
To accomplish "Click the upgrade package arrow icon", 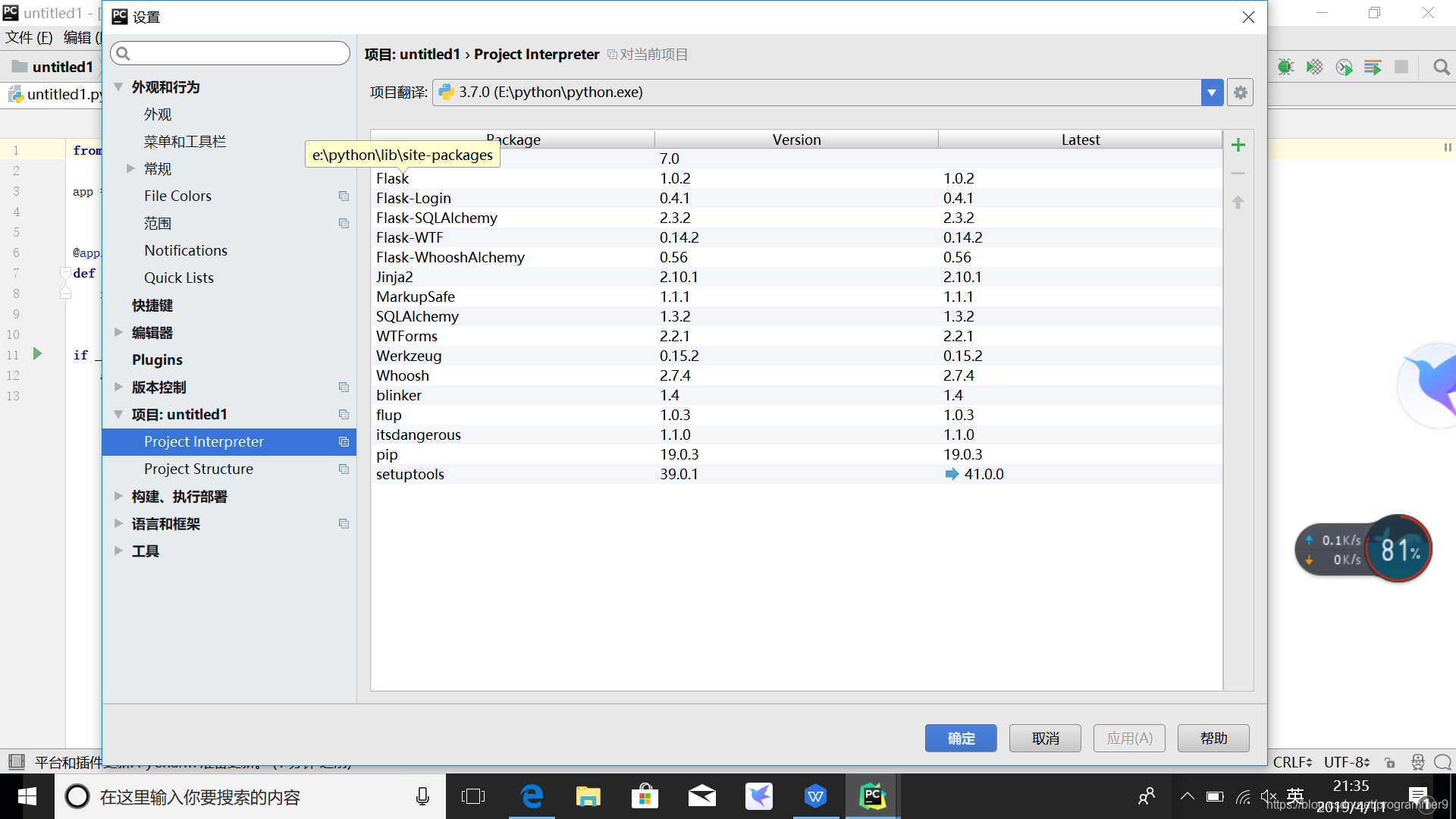I will [1238, 202].
